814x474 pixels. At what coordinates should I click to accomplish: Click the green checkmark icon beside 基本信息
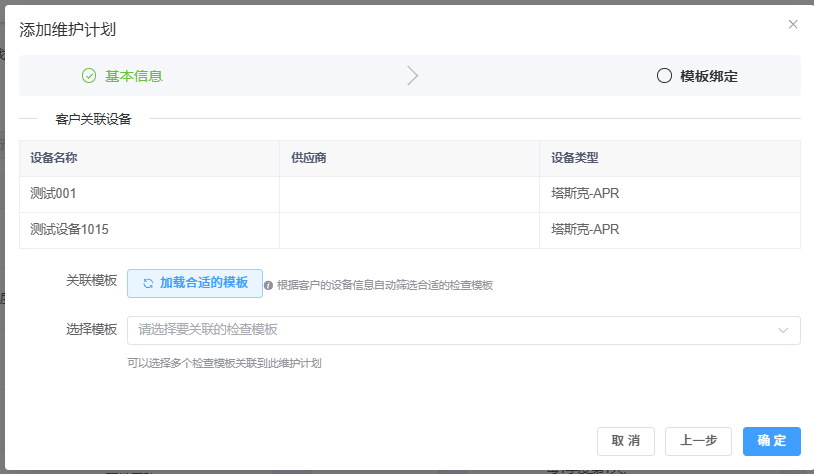tap(89, 76)
